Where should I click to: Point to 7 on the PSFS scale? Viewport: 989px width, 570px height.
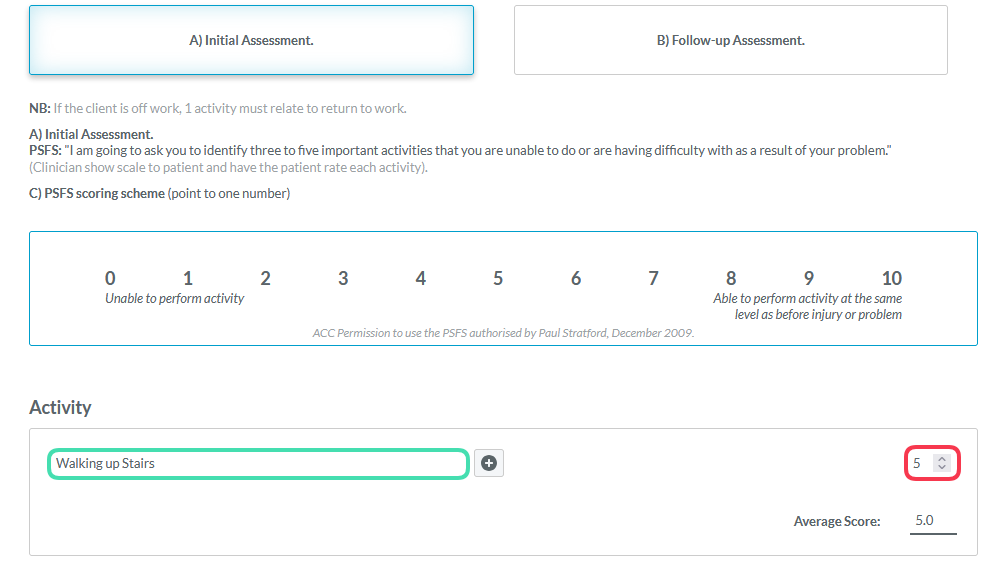click(653, 279)
